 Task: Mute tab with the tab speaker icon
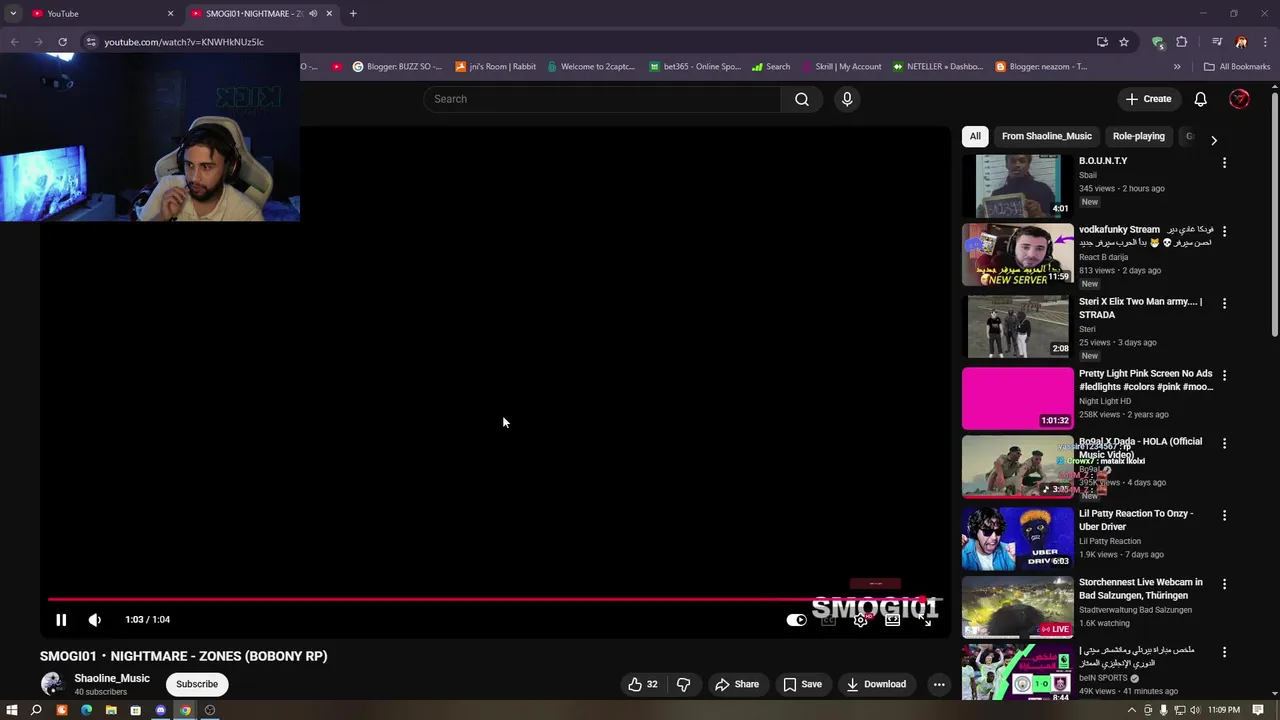point(313,13)
